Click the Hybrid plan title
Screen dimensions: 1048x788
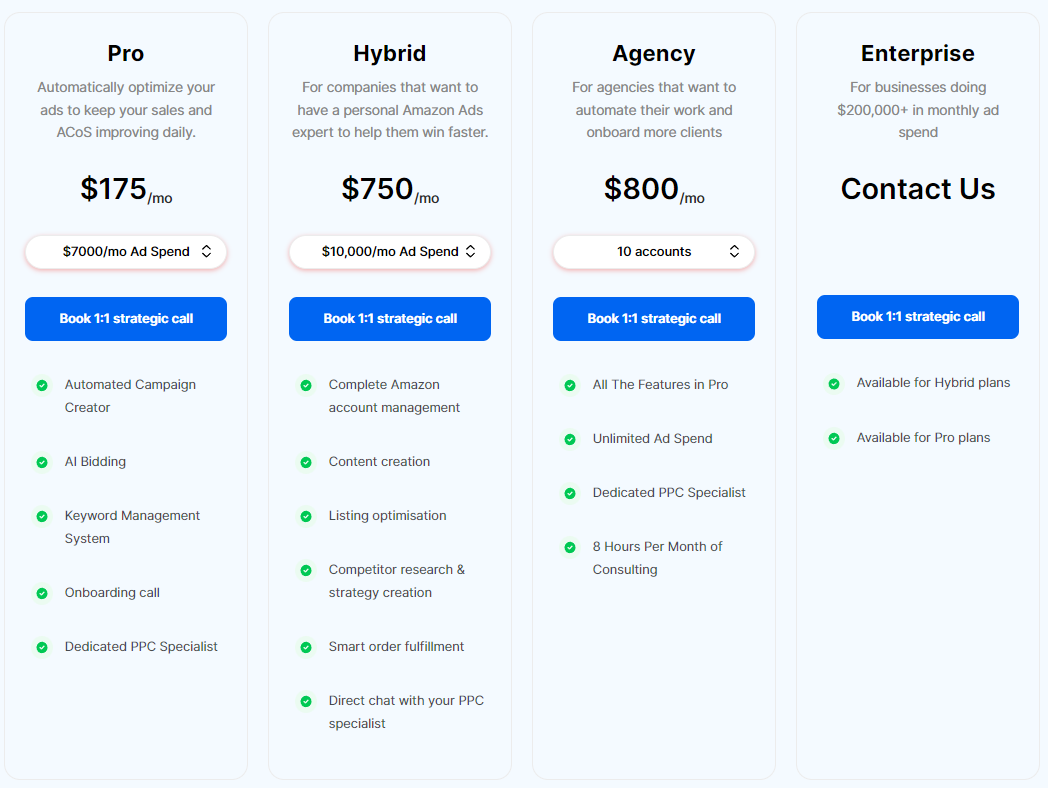(390, 53)
